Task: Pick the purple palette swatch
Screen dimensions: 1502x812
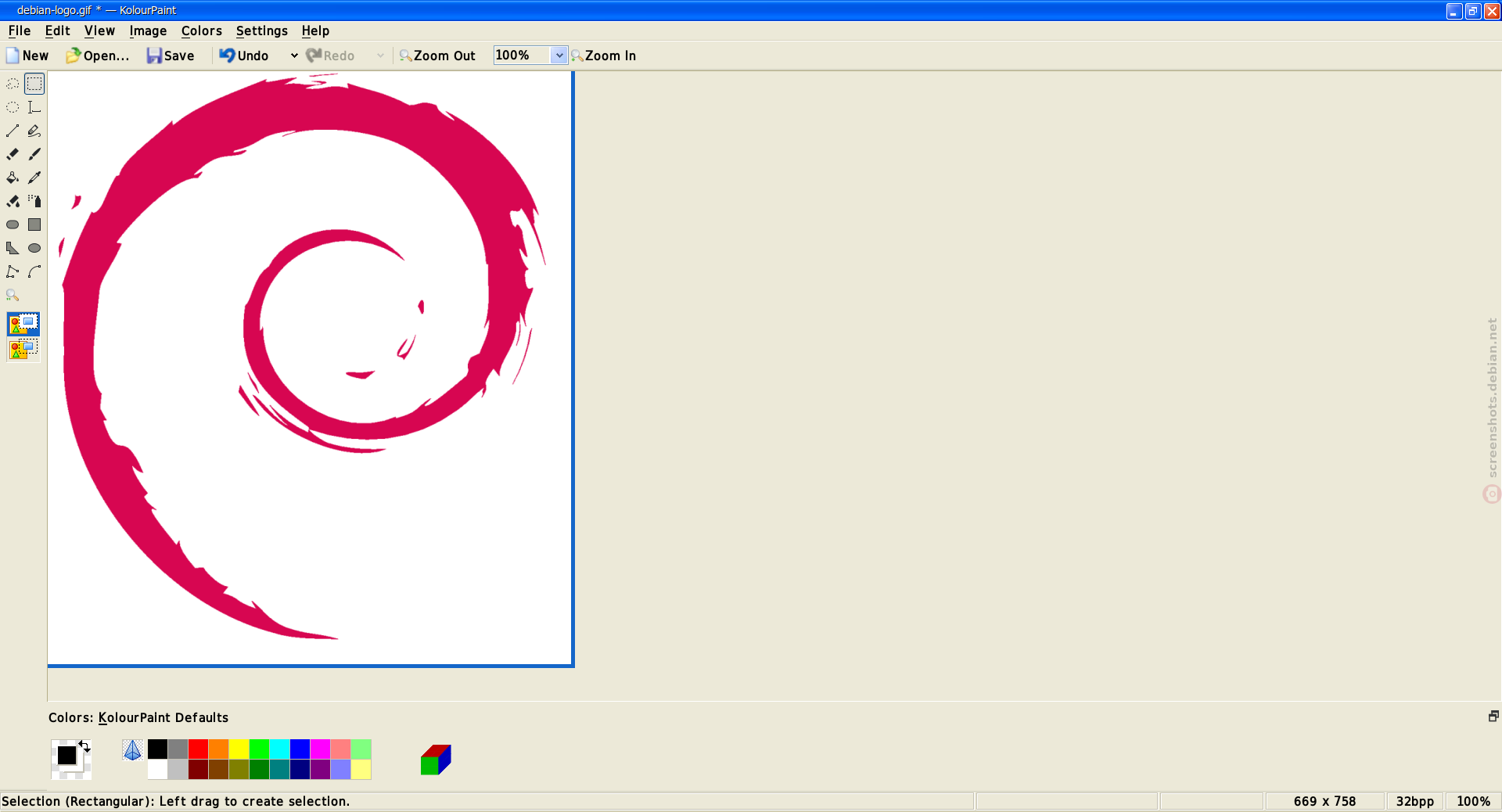Action: click(320, 770)
